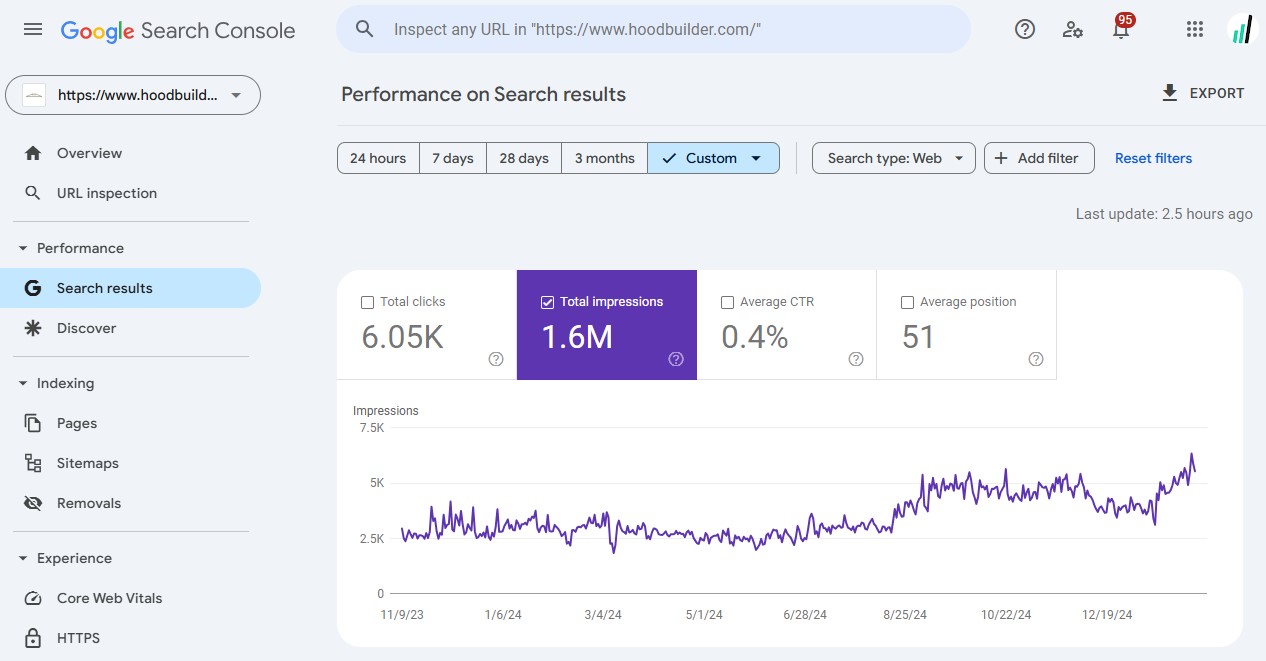Click the Removals crossed-eye icon
The height and width of the screenshot is (661, 1266).
pos(33,503)
